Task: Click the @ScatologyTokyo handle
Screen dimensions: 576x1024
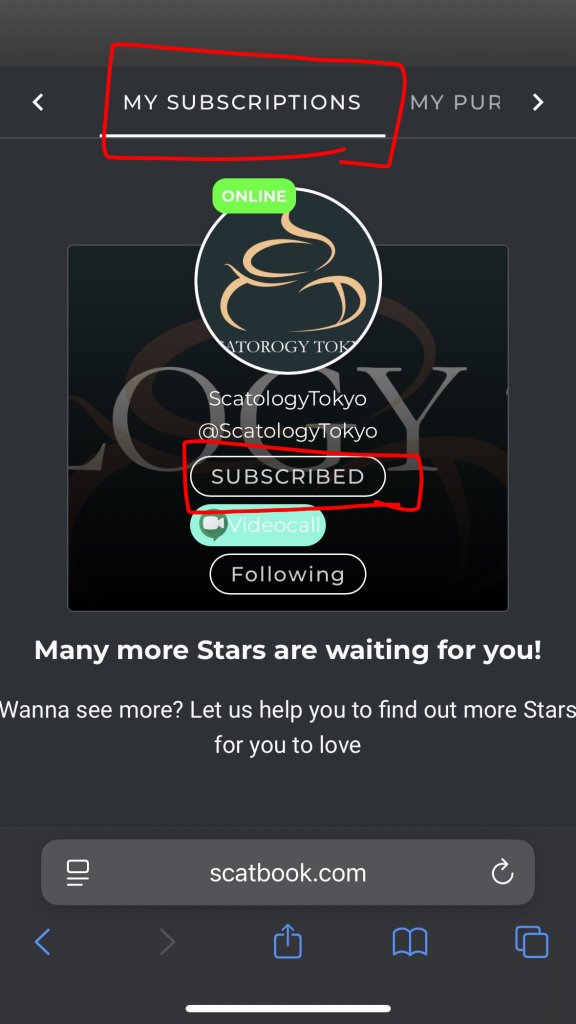Action: pos(287,431)
